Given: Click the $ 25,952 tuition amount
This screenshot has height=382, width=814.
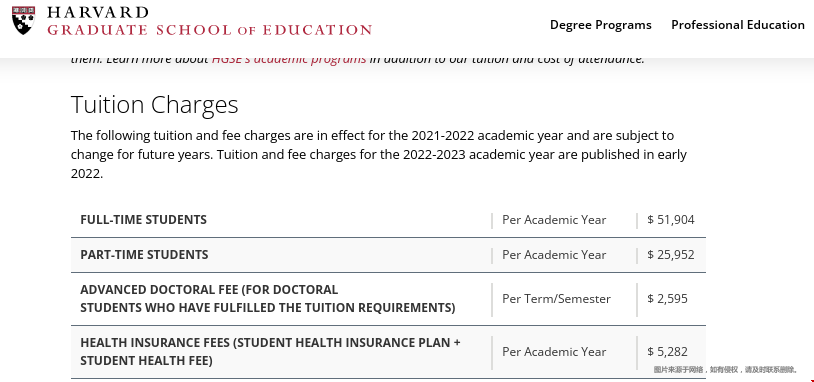Looking at the screenshot, I should [x=671, y=255].
